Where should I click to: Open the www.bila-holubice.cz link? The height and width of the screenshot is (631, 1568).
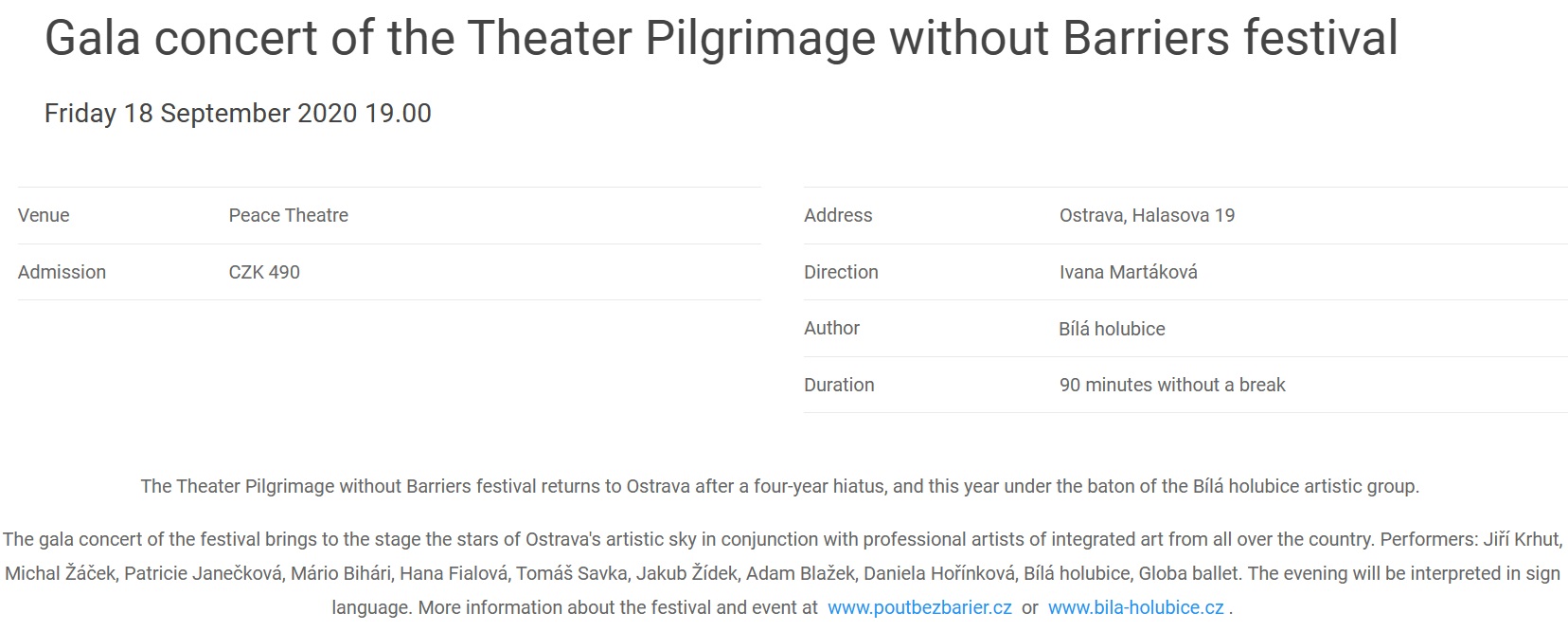tap(1135, 607)
